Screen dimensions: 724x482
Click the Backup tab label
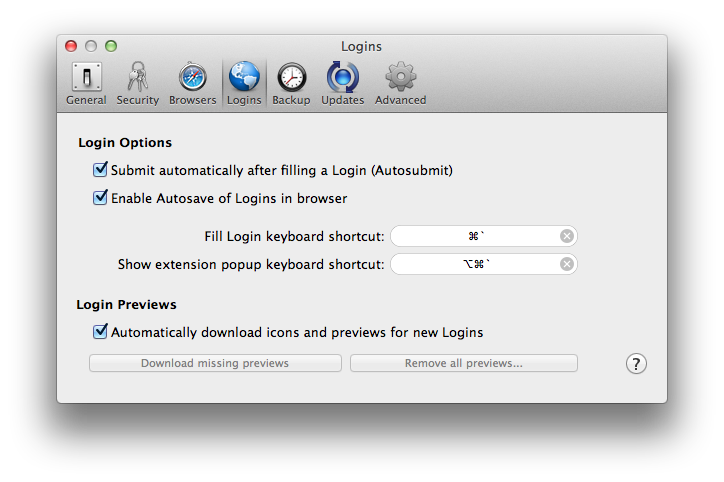291,100
